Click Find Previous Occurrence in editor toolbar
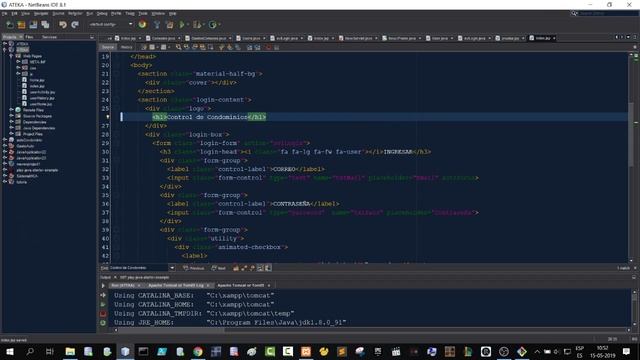 click(x=187, y=47)
